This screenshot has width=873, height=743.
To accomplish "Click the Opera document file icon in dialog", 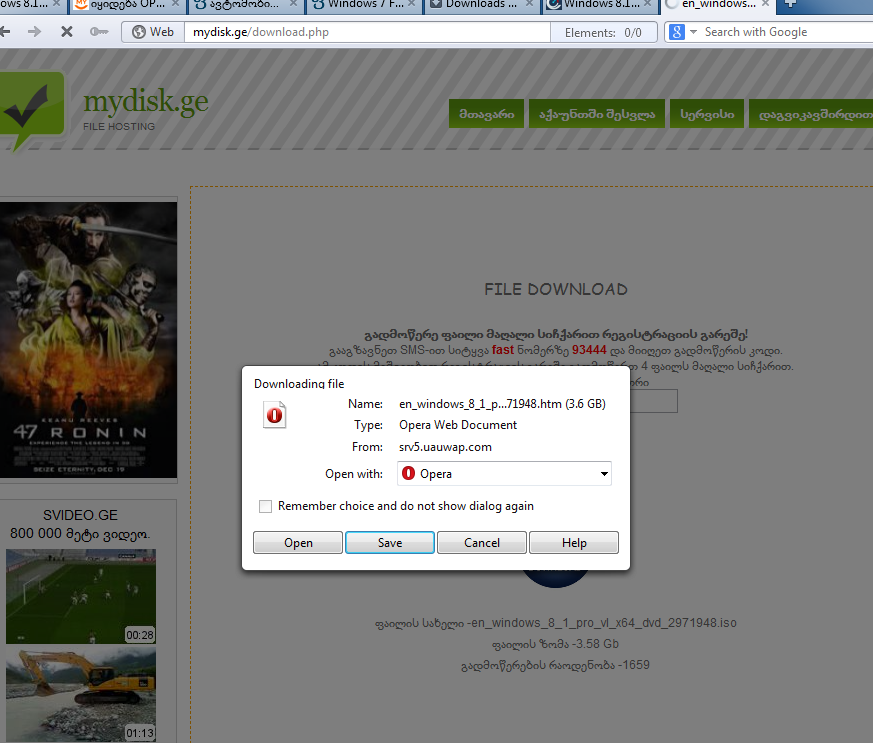I will (274, 415).
